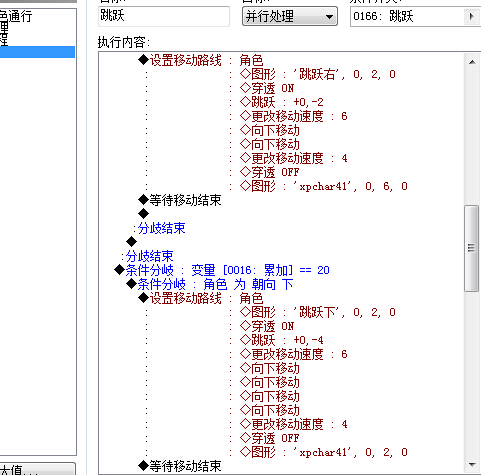The height and width of the screenshot is (475, 481).
Task: Select 更改移动速度 : 4 above 'xpchar41', 0, 6, 0 block
Action: click(x=294, y=158)
